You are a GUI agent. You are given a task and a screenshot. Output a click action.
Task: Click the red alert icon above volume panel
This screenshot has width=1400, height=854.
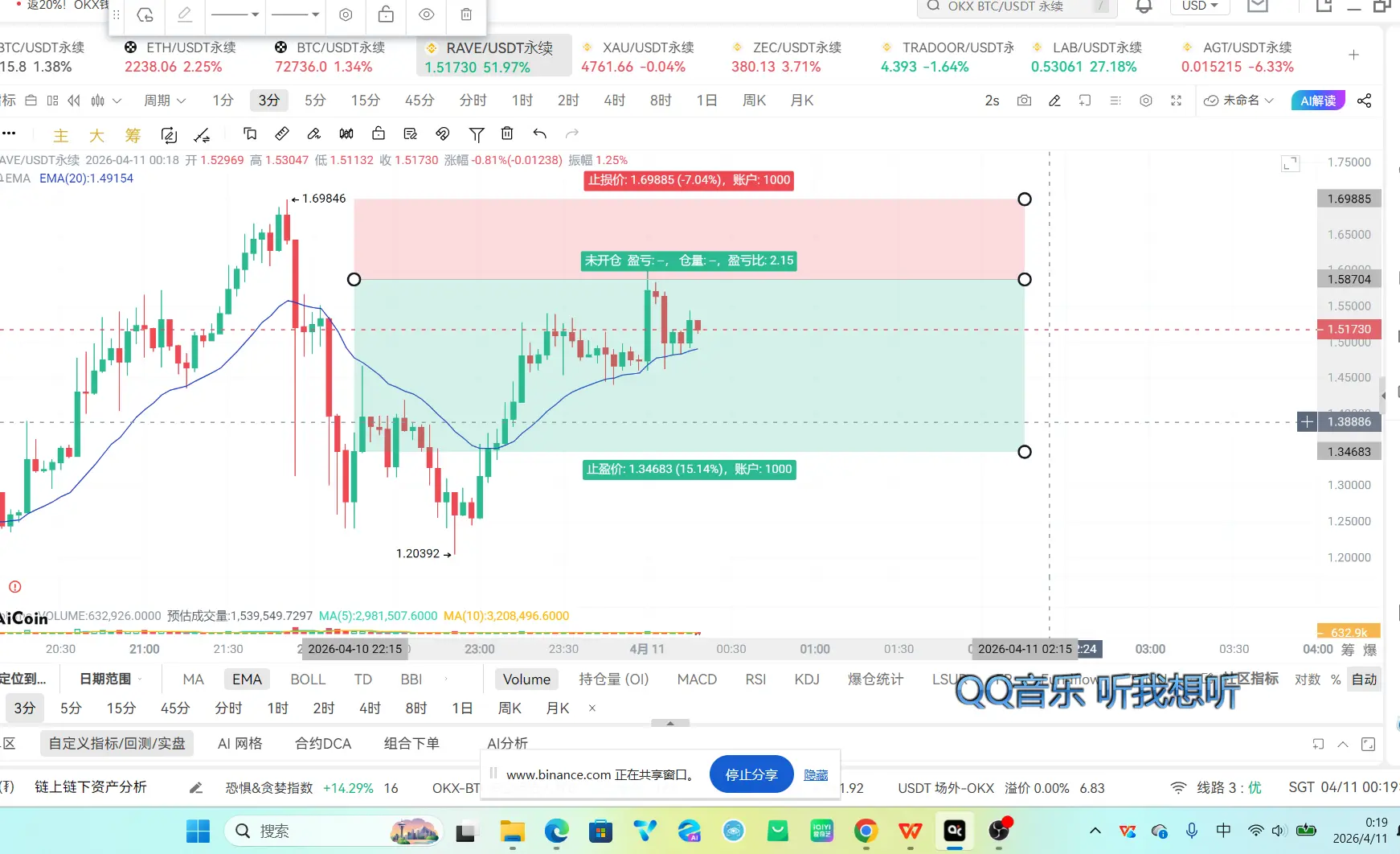click(15, 586)
